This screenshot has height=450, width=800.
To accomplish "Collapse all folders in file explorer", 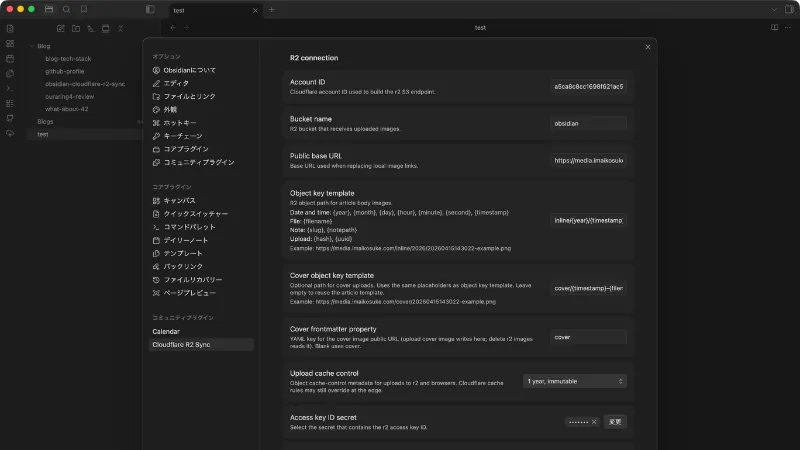I will coord(120,29).
